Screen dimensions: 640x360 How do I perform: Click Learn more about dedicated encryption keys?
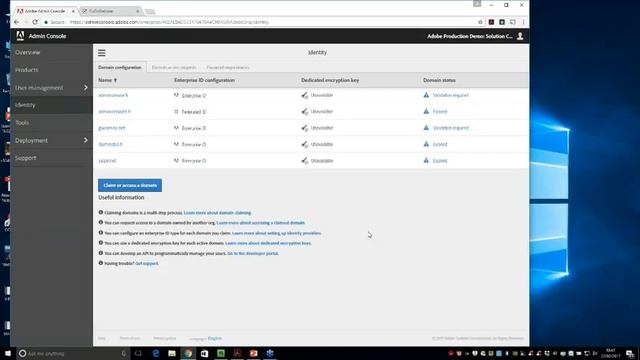(268, 243)
